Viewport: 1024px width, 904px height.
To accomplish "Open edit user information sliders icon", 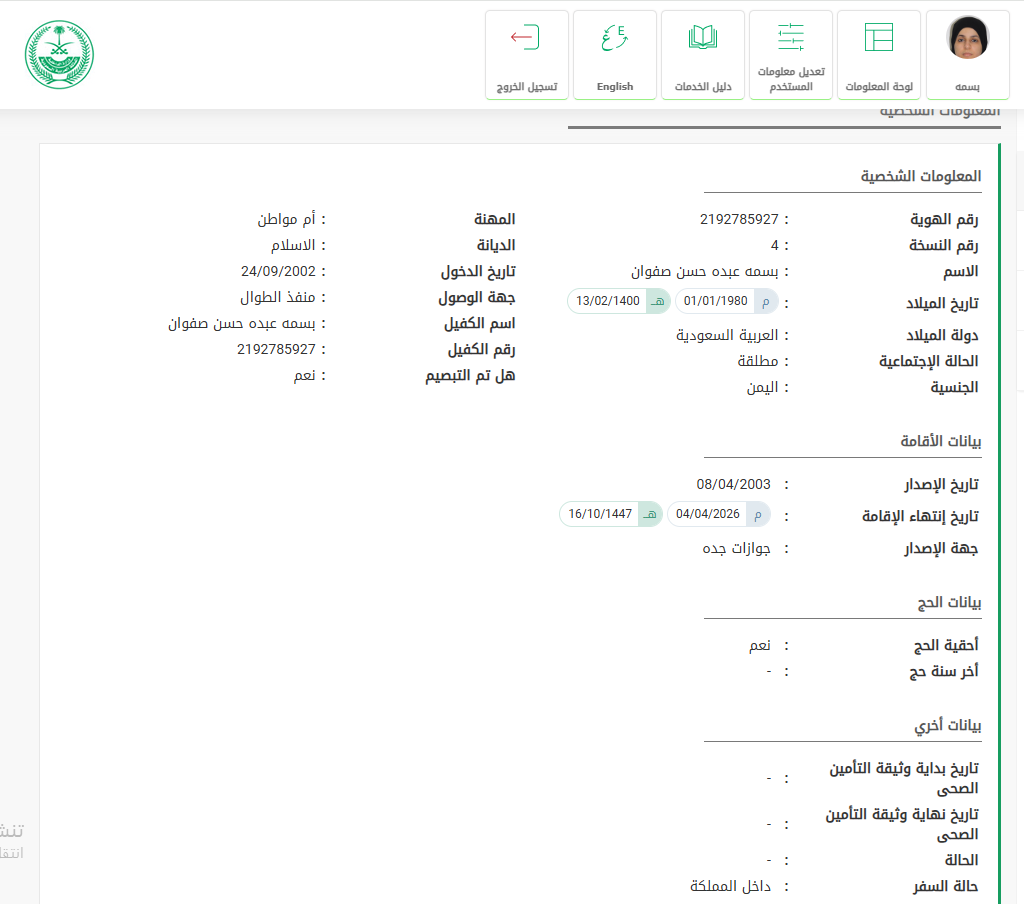I will (790, 38).
